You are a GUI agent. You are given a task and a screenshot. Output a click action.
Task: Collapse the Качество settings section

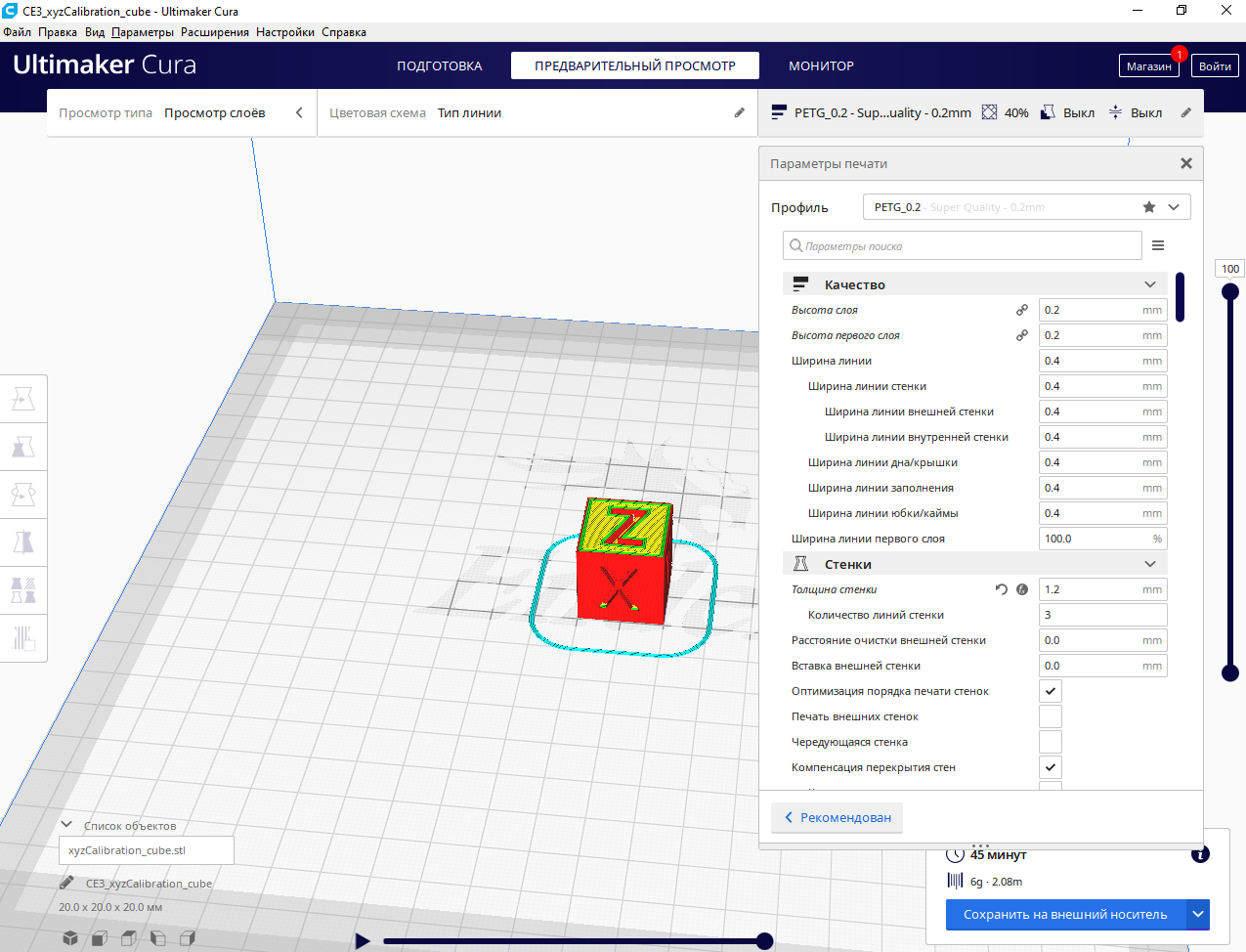pyautogui.click(x=1150, y=284)
